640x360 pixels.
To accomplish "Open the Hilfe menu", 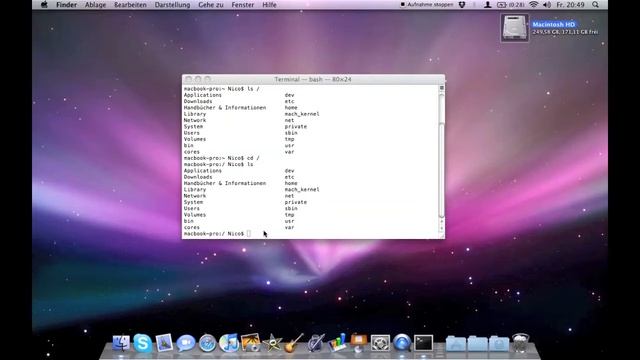I will (x=269, y=4).
